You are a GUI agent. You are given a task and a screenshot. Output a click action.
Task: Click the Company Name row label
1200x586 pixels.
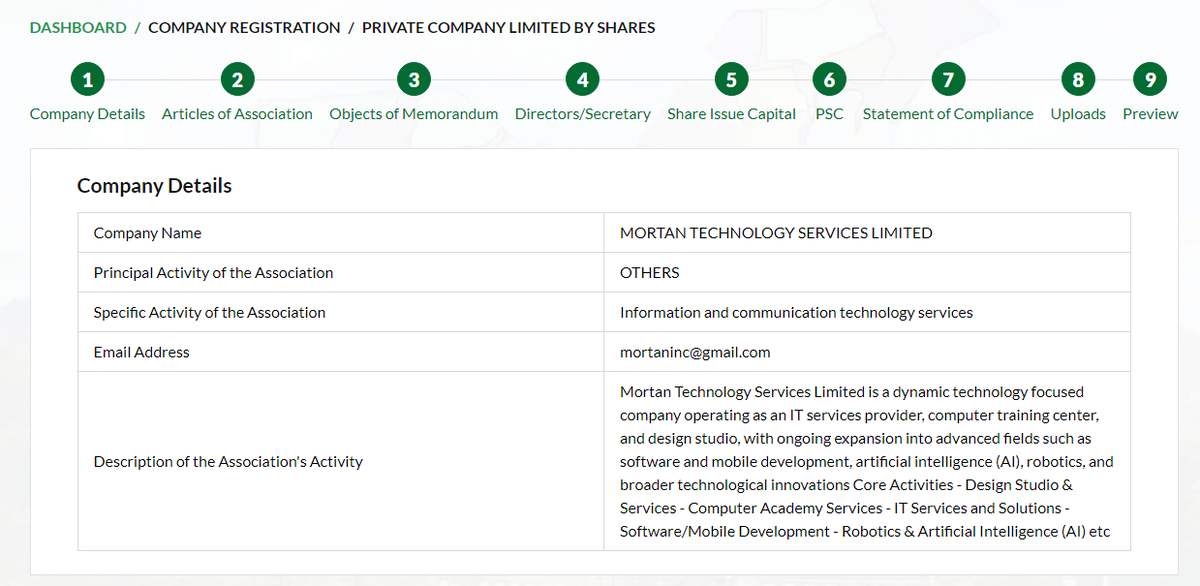[x=148, y=233]
